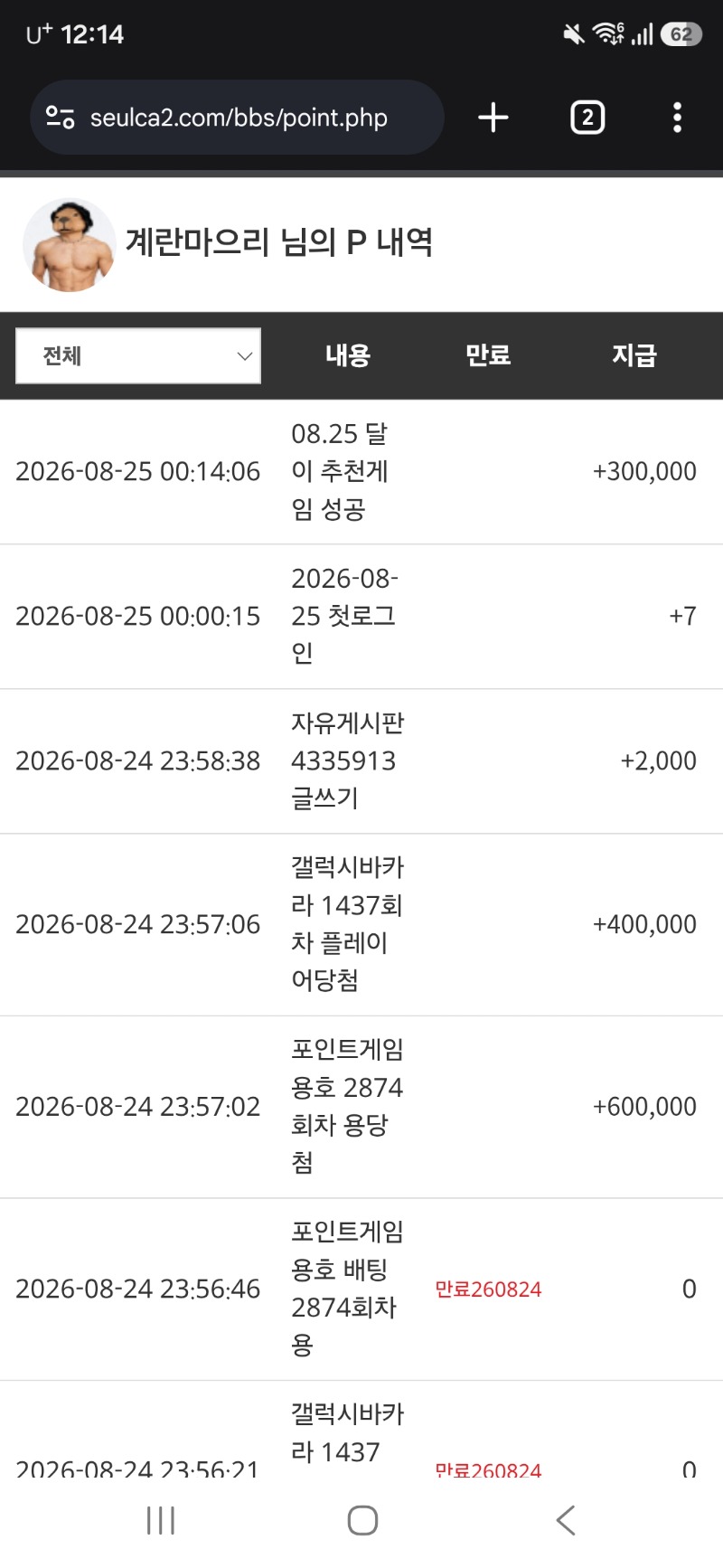Viewport: 723px width, 1568px height.
Task: Click the dropdown chevron next to 전체
Action: [x=244, y=356]
